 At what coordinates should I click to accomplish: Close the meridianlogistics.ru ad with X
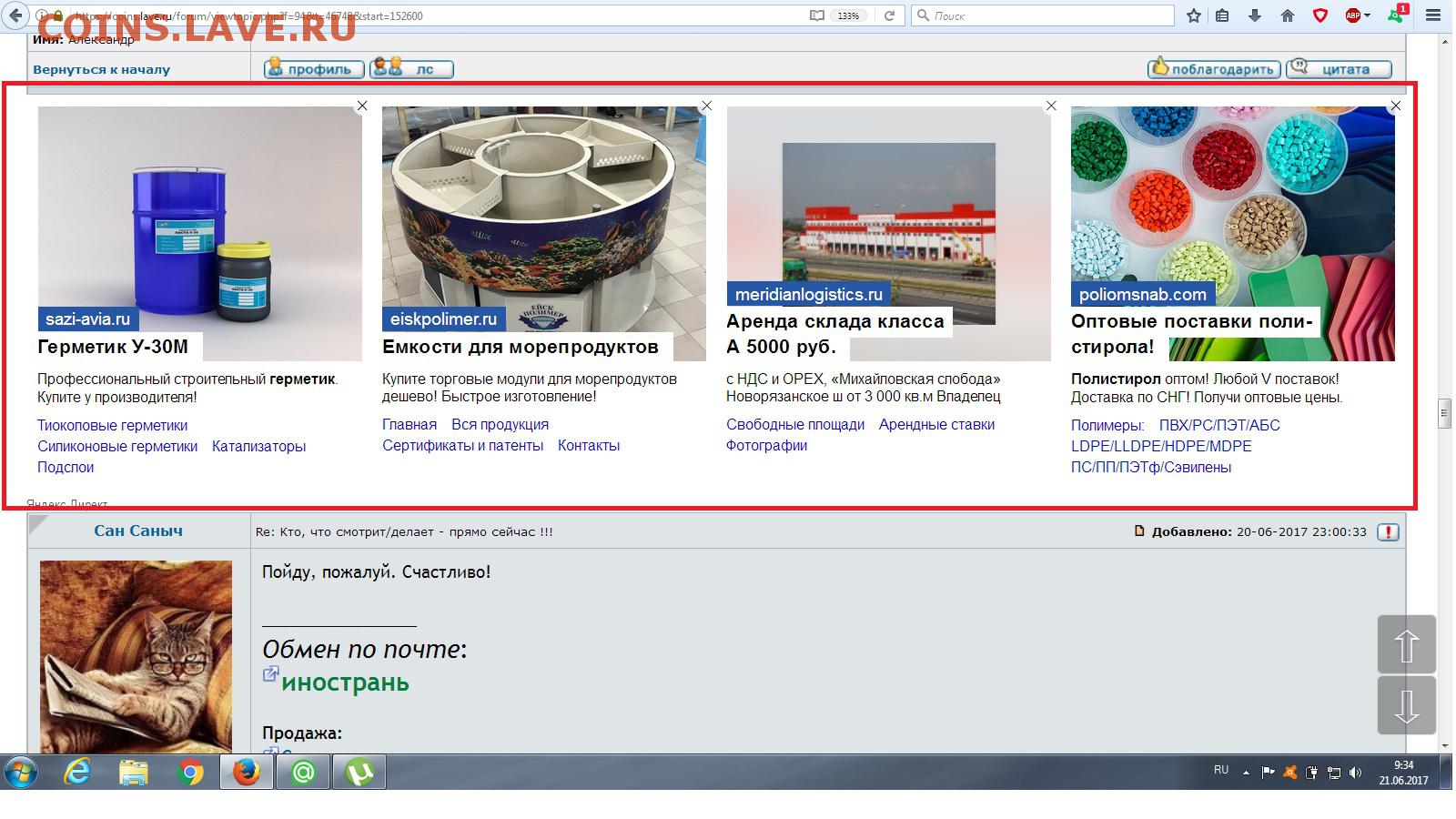(x=1051, y=106)
